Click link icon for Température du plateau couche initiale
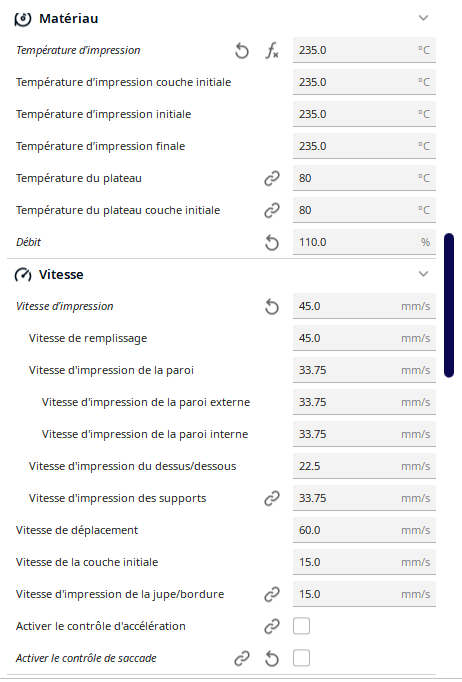The image size is (462, 682). (272, 211)
